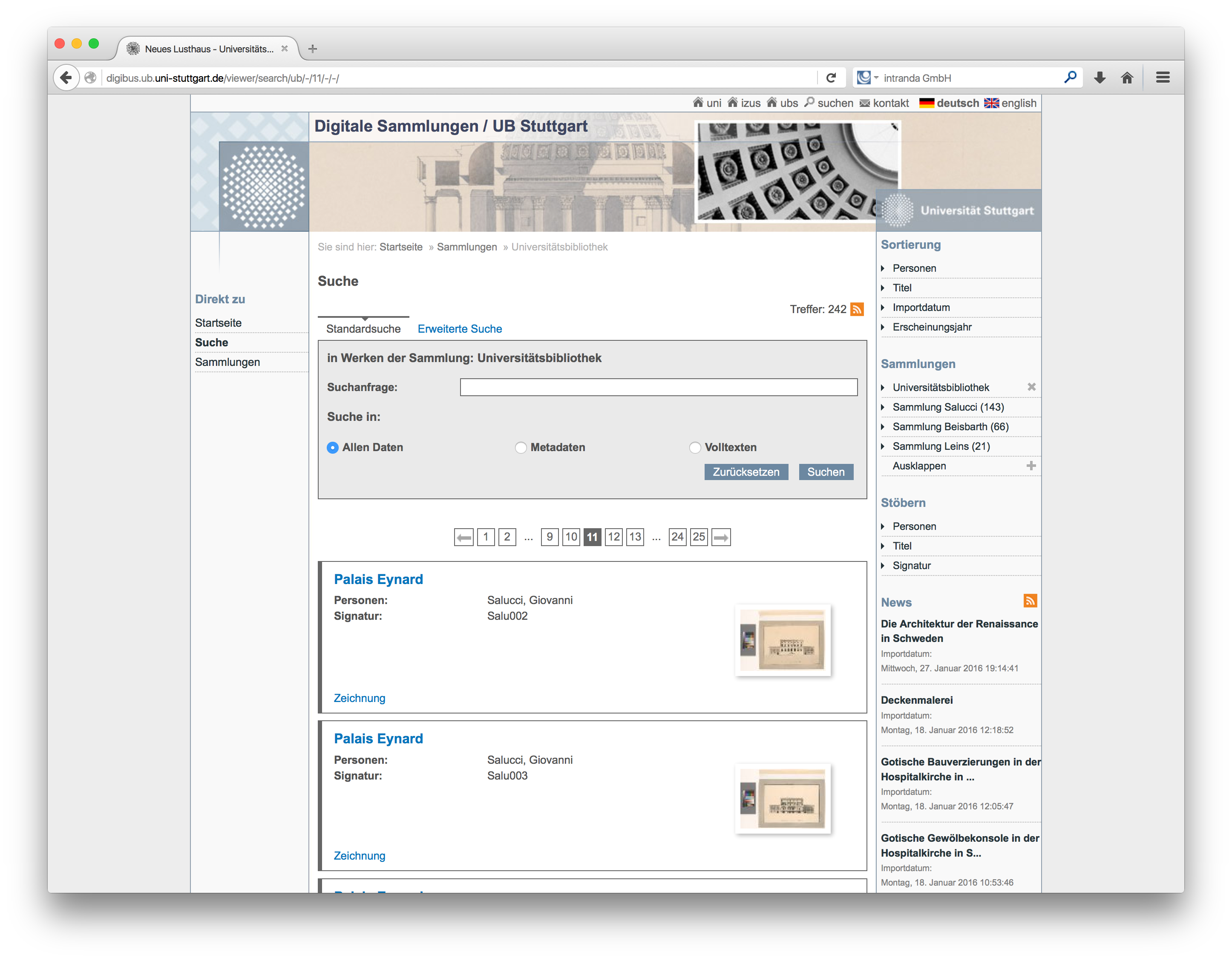Go to next results page arrow
This screenshot has width=1232, height=961.
(x=721, y=537)
